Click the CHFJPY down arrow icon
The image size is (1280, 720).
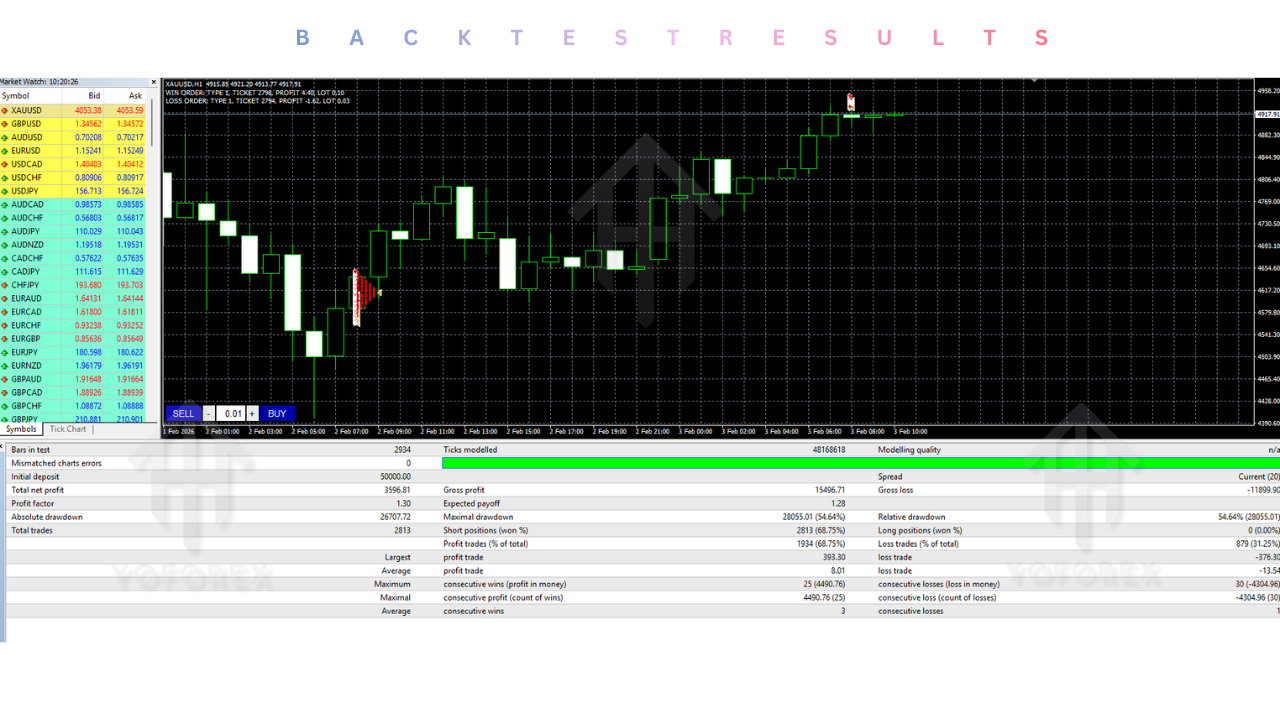click(5, 285)
